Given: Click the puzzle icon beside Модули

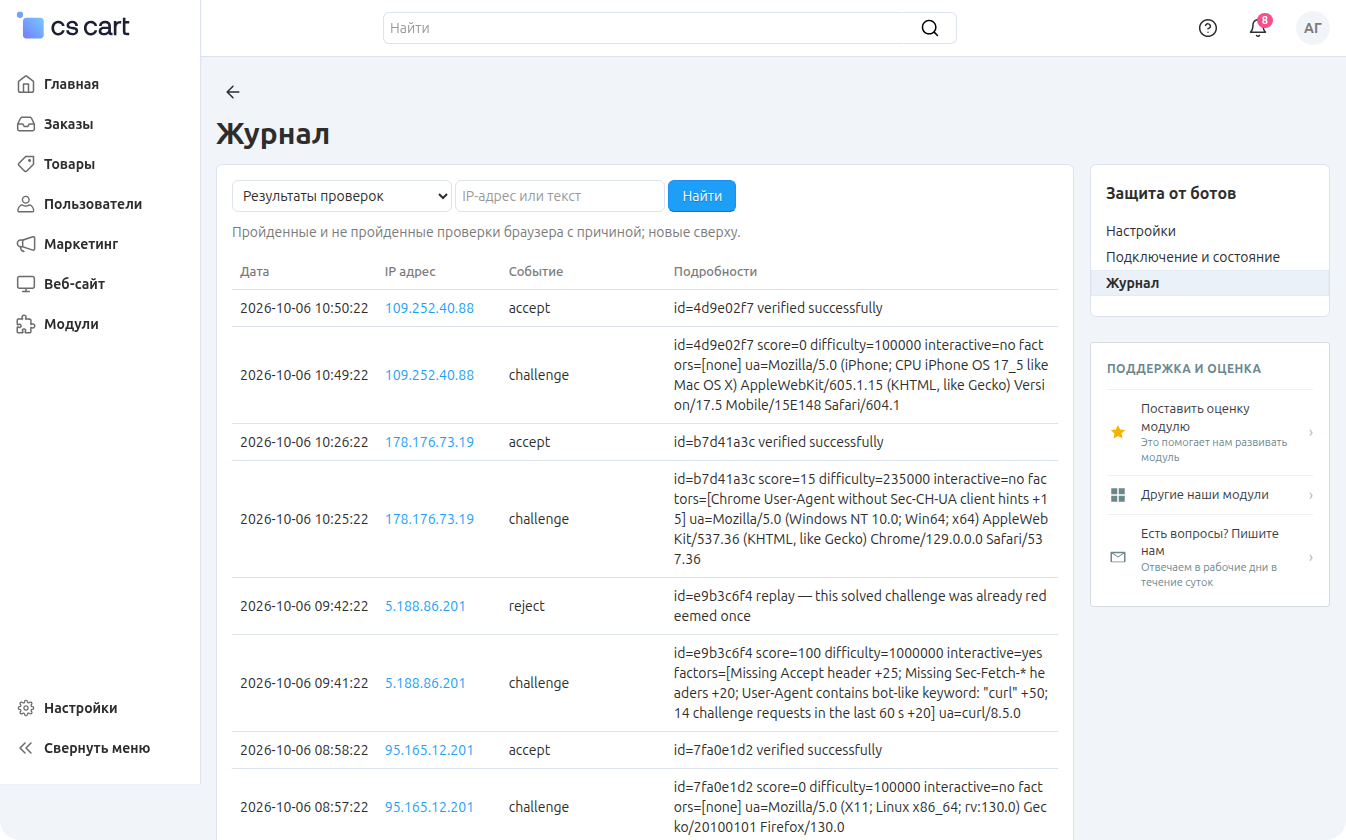Looking at the screenshot, I should point(26,324).
